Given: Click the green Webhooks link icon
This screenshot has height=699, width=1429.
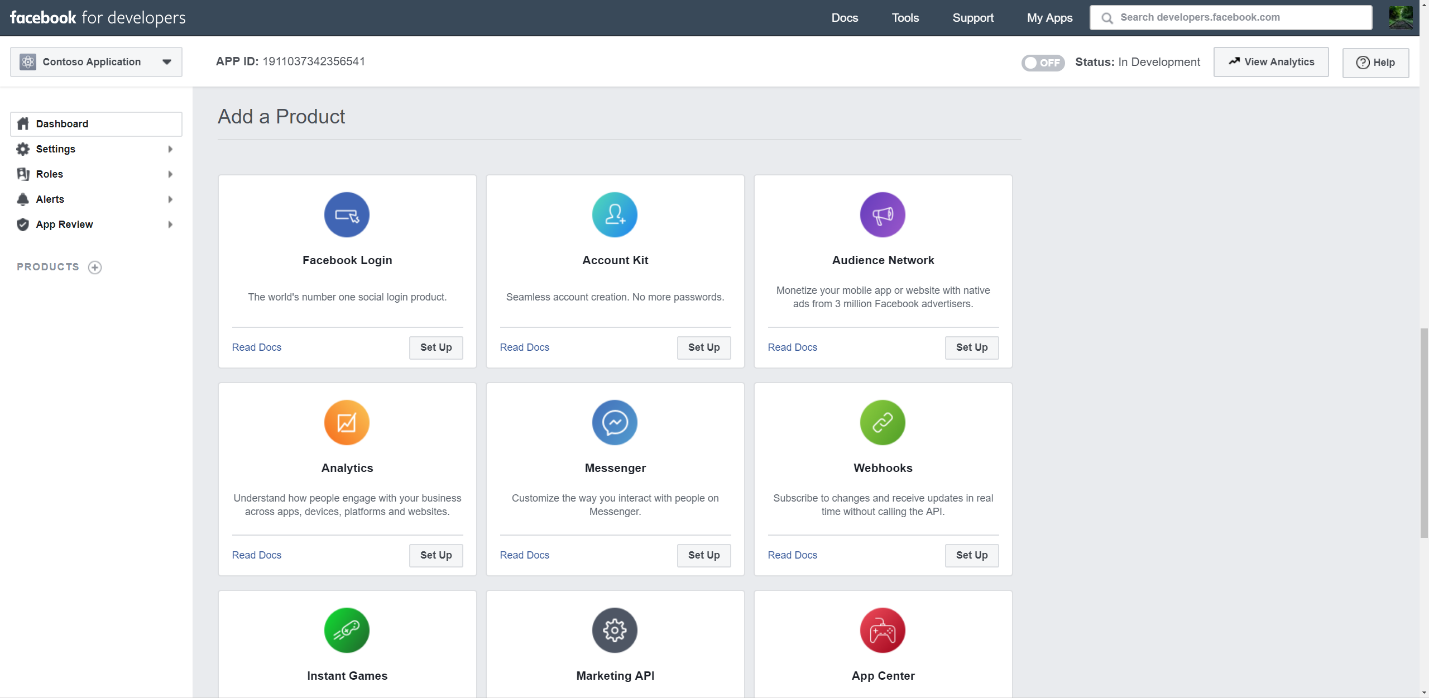Looking at the screenshot, I should tap(883, 423).
